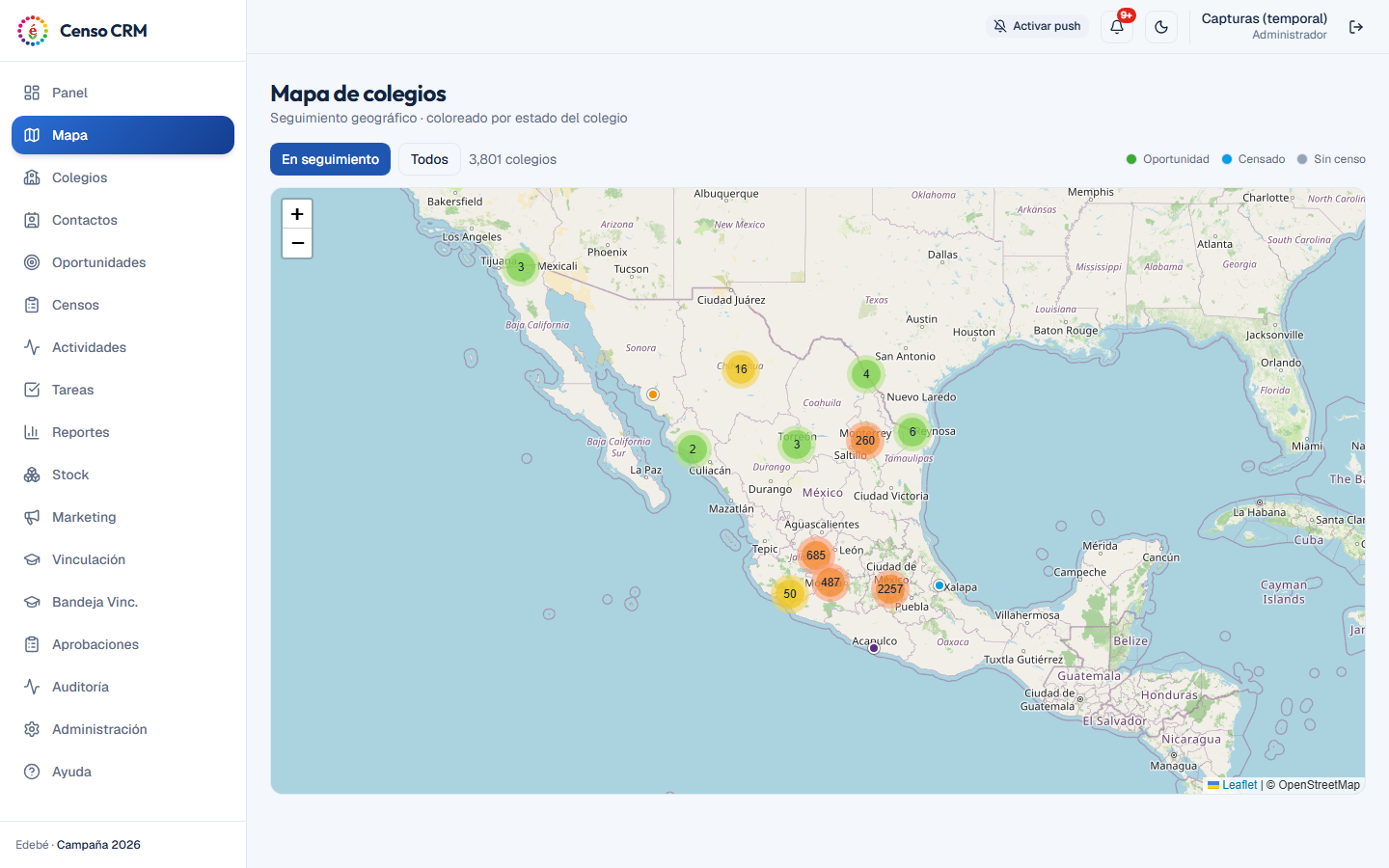This screenshot has height=868, width=1389.
Task: Open Contactos from the sidebar label
Action: [85, 220]
